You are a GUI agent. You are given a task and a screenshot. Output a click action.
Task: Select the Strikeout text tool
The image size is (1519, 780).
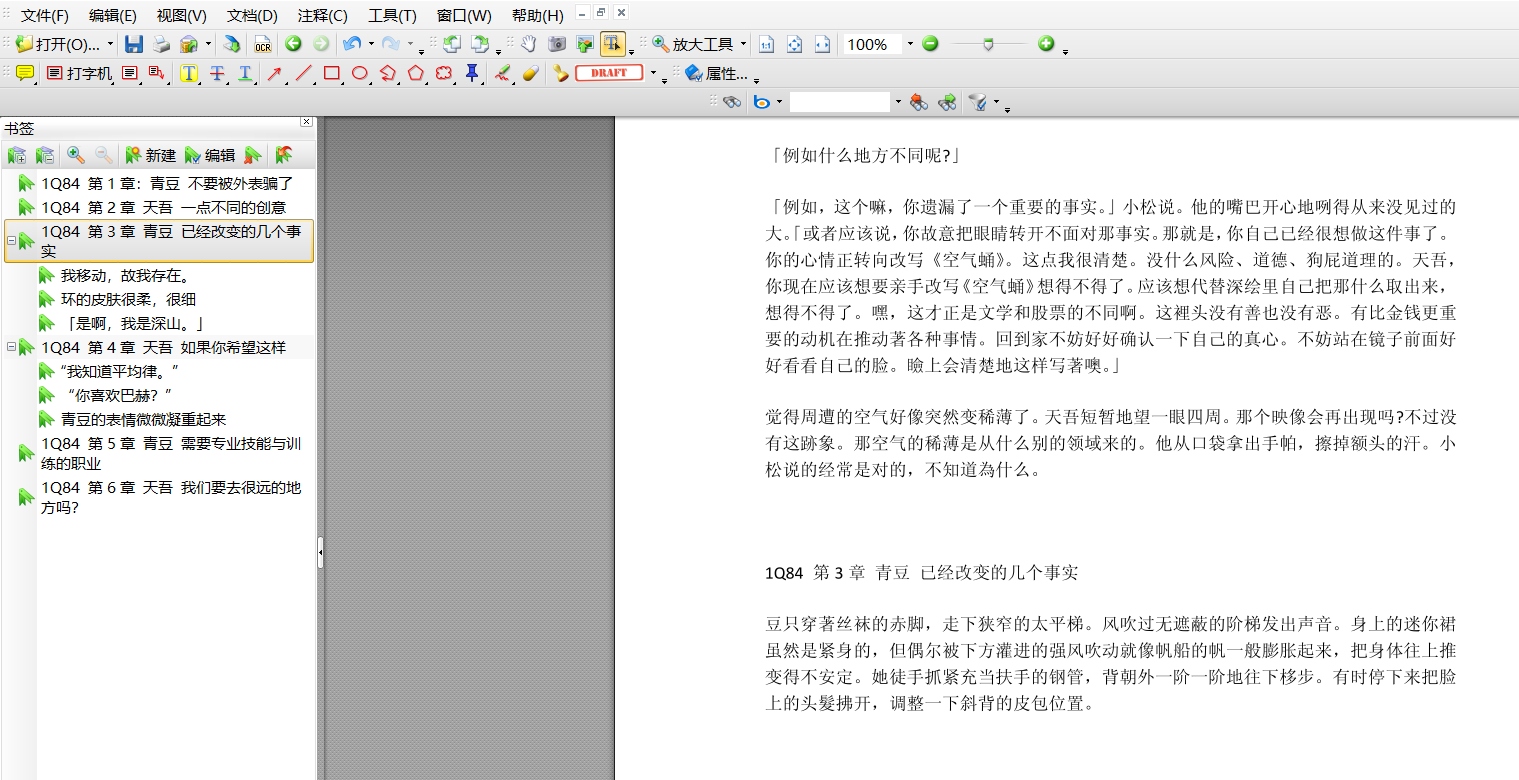[x=217, y=73]
